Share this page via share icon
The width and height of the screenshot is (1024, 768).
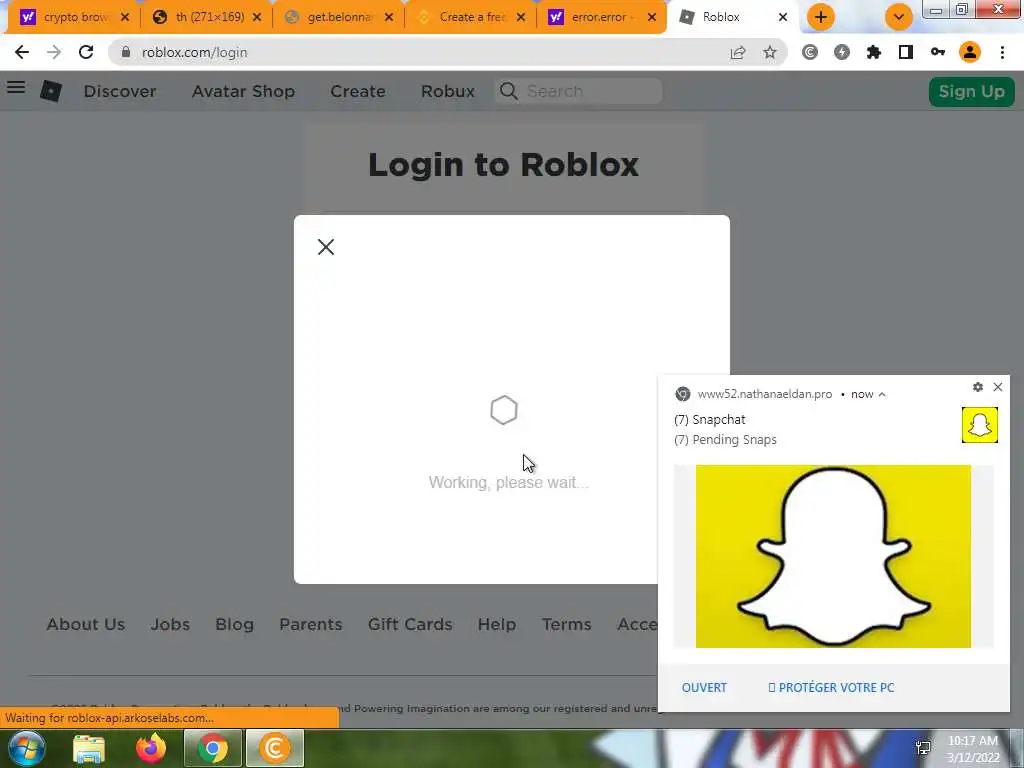tap(738, 52)
